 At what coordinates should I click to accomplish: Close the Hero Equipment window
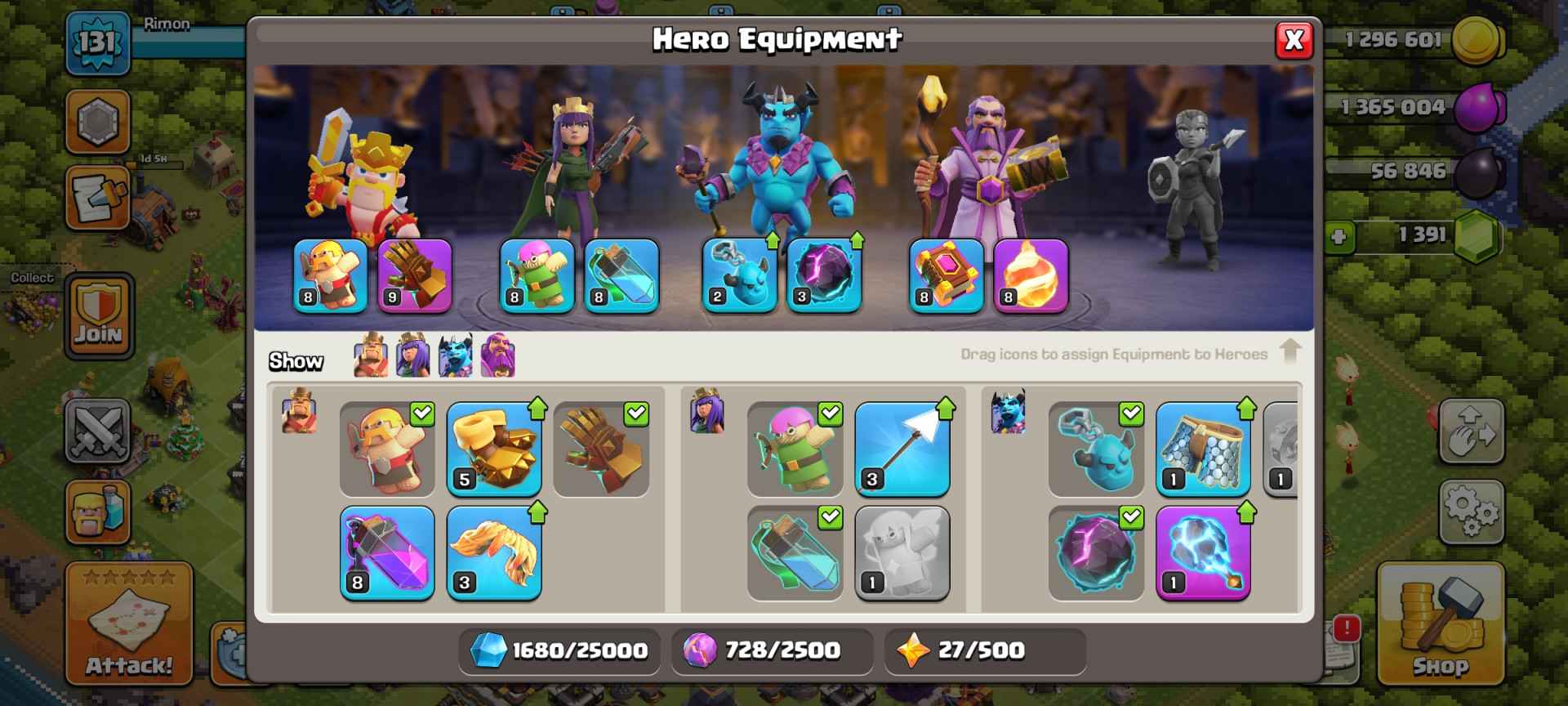click(1294, 40)
